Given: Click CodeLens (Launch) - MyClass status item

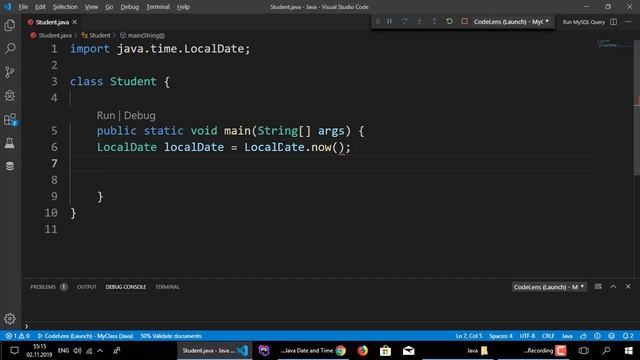Looking at the screenshot, I should pos(85,336).
